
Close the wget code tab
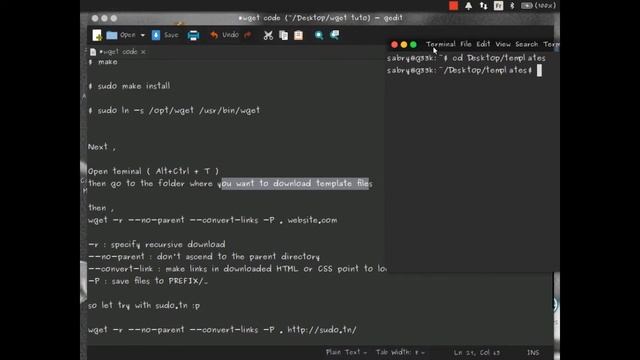click(x=143, y=52)
